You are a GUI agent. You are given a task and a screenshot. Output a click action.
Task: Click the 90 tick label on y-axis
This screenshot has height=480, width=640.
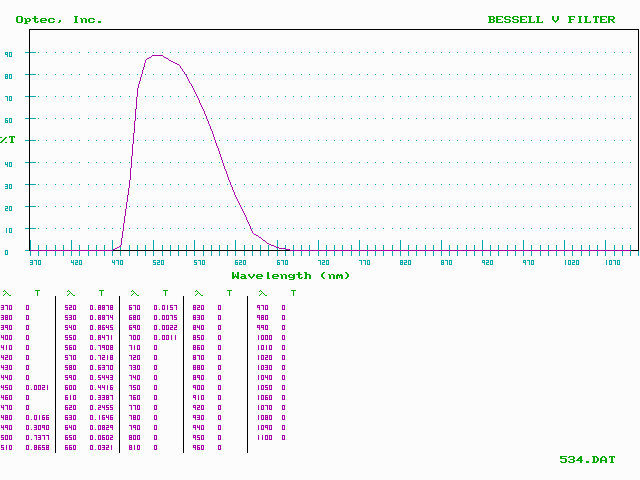pos(7,53)
